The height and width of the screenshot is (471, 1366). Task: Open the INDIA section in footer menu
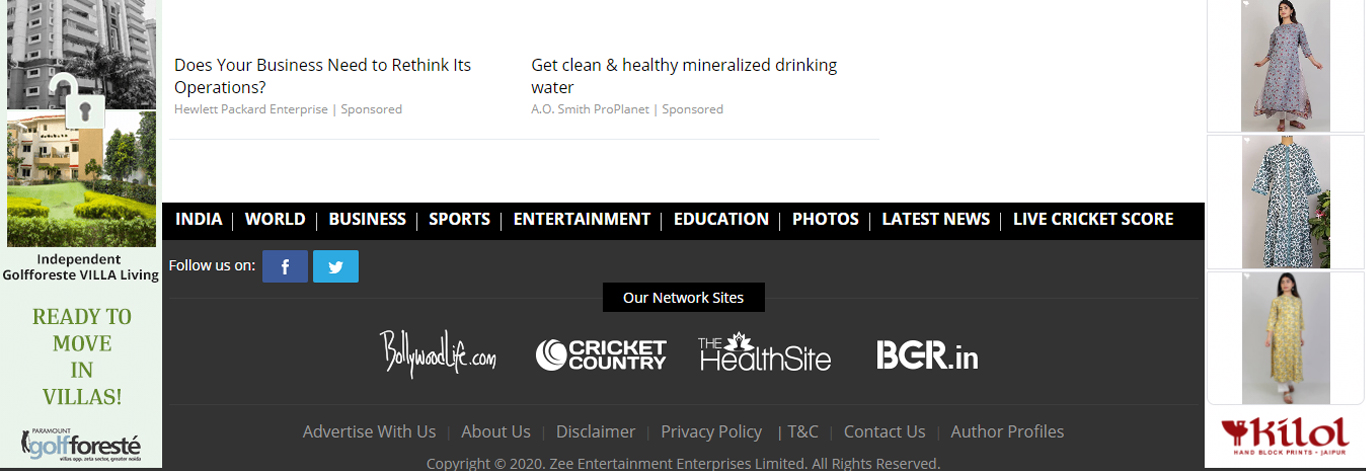pyautogui.click(x=198, y=219)
